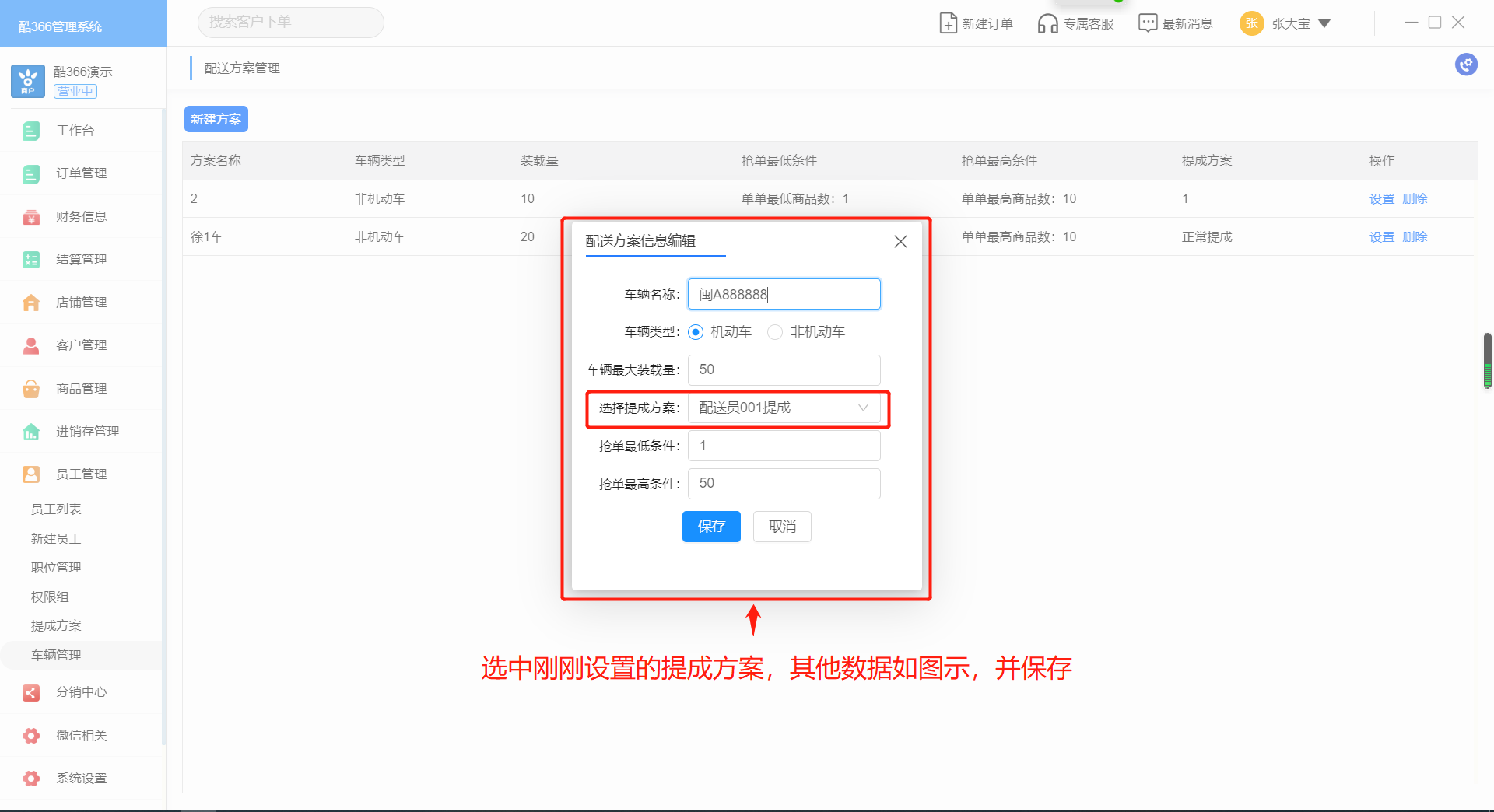Click the new order icon in header

point(948,23)
